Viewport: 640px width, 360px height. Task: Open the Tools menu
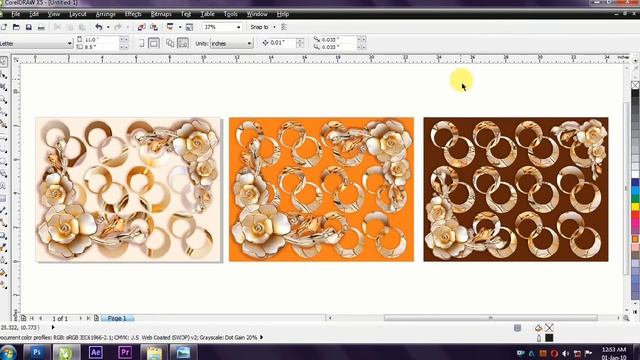tap(231, 14)
